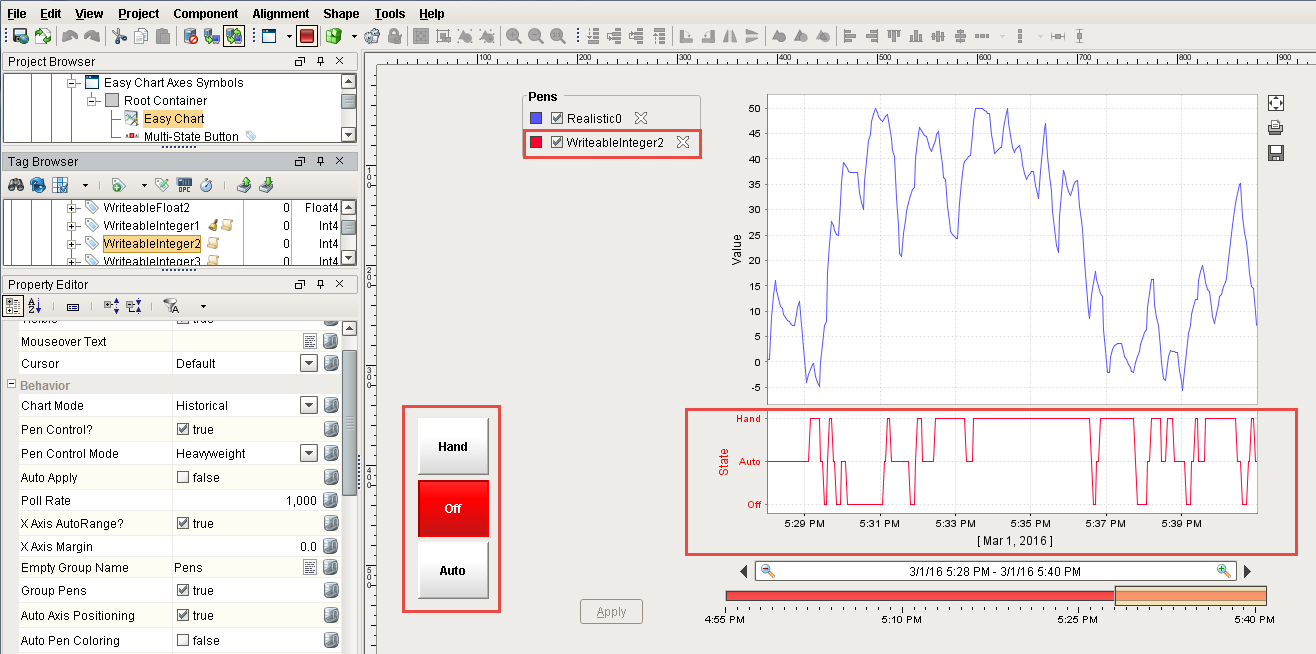Open the File menu
This screenshot has height=654, width=1316.
[x=17, y=14]
